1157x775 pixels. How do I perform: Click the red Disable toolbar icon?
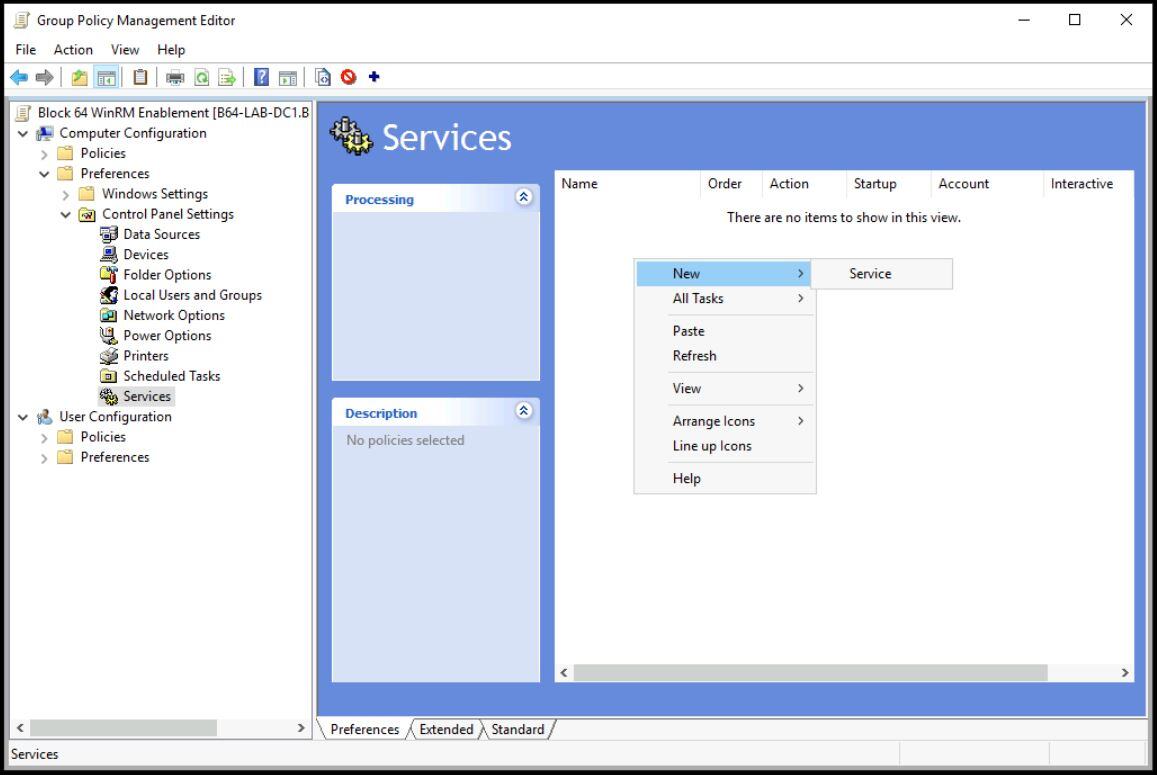tap(348, 77)
